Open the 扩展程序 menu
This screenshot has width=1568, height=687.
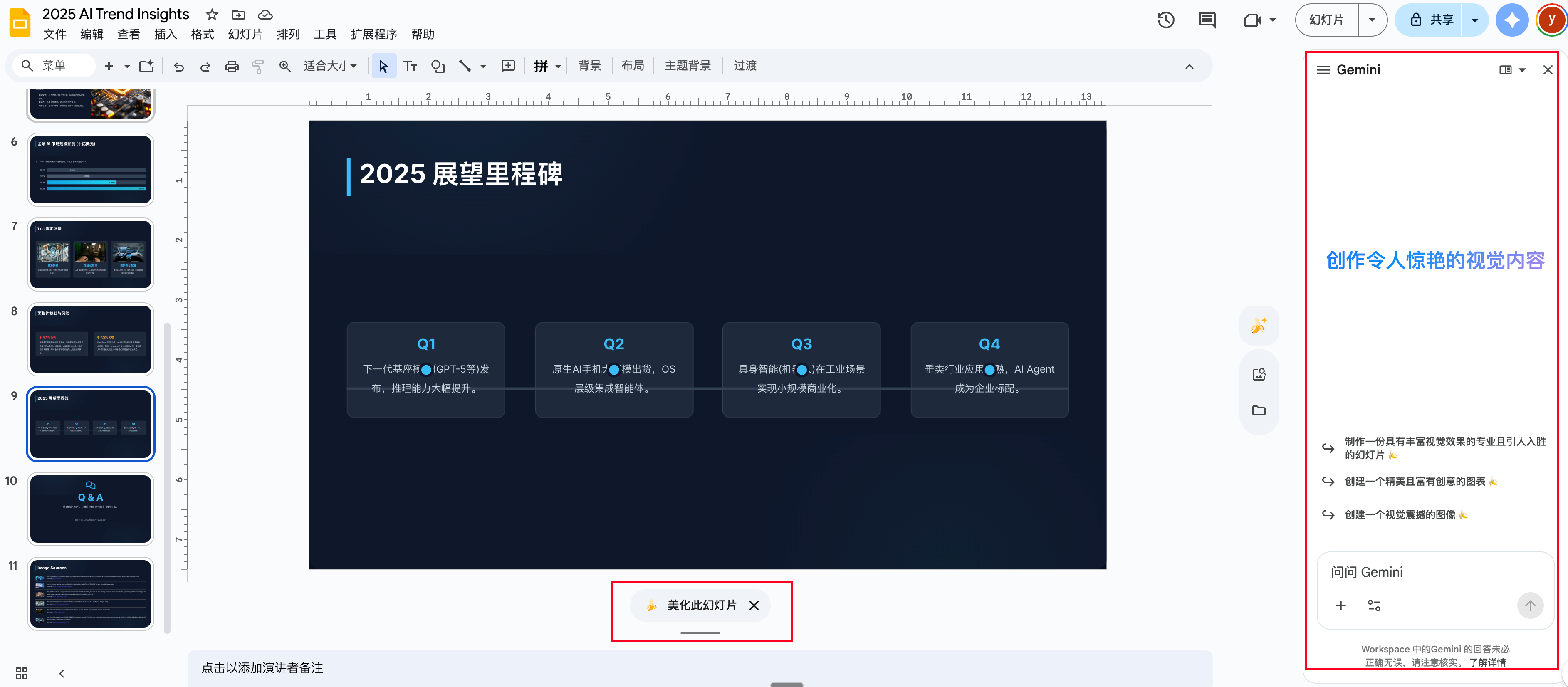[x=373, y=35]
